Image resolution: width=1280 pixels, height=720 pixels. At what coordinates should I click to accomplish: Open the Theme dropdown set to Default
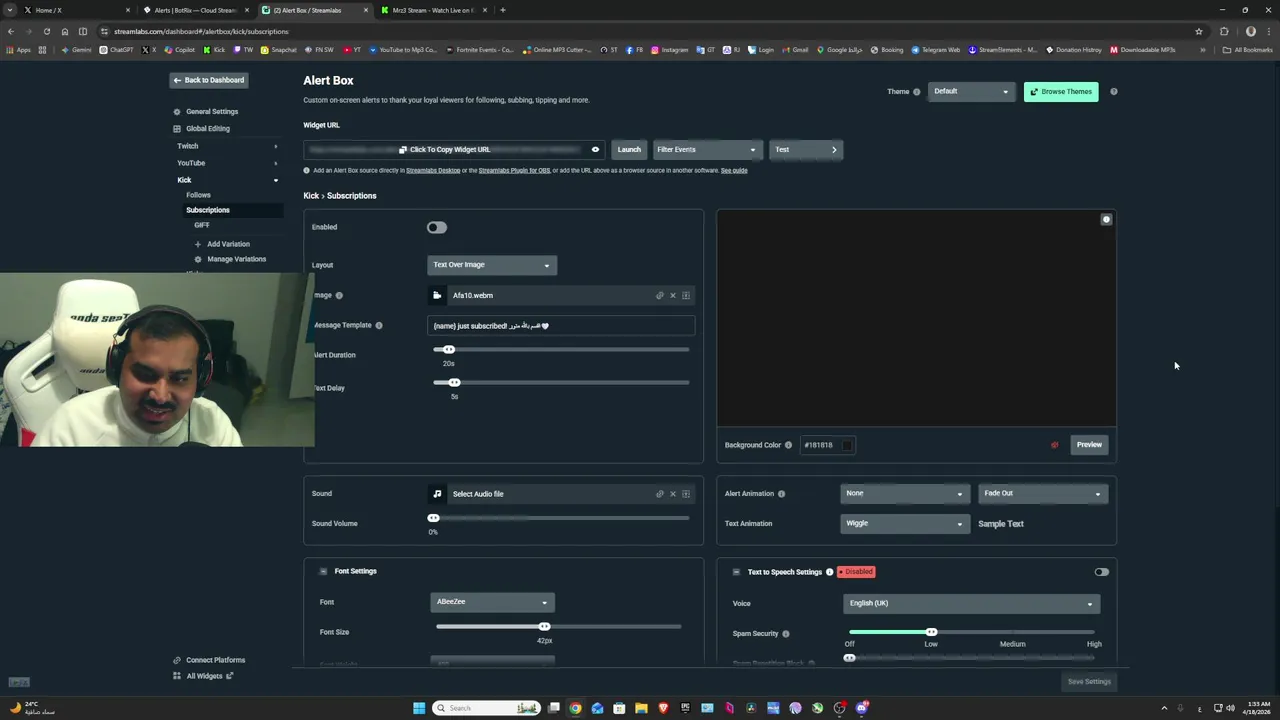tap(971, 92)
